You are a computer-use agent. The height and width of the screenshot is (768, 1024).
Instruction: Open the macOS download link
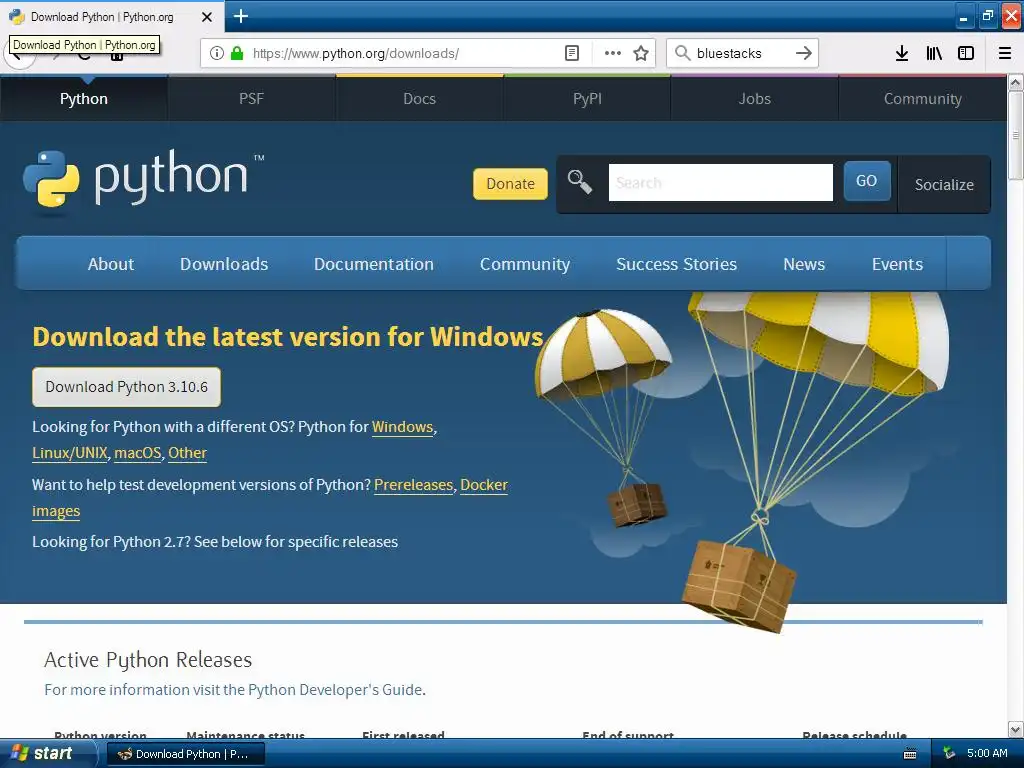138,453
